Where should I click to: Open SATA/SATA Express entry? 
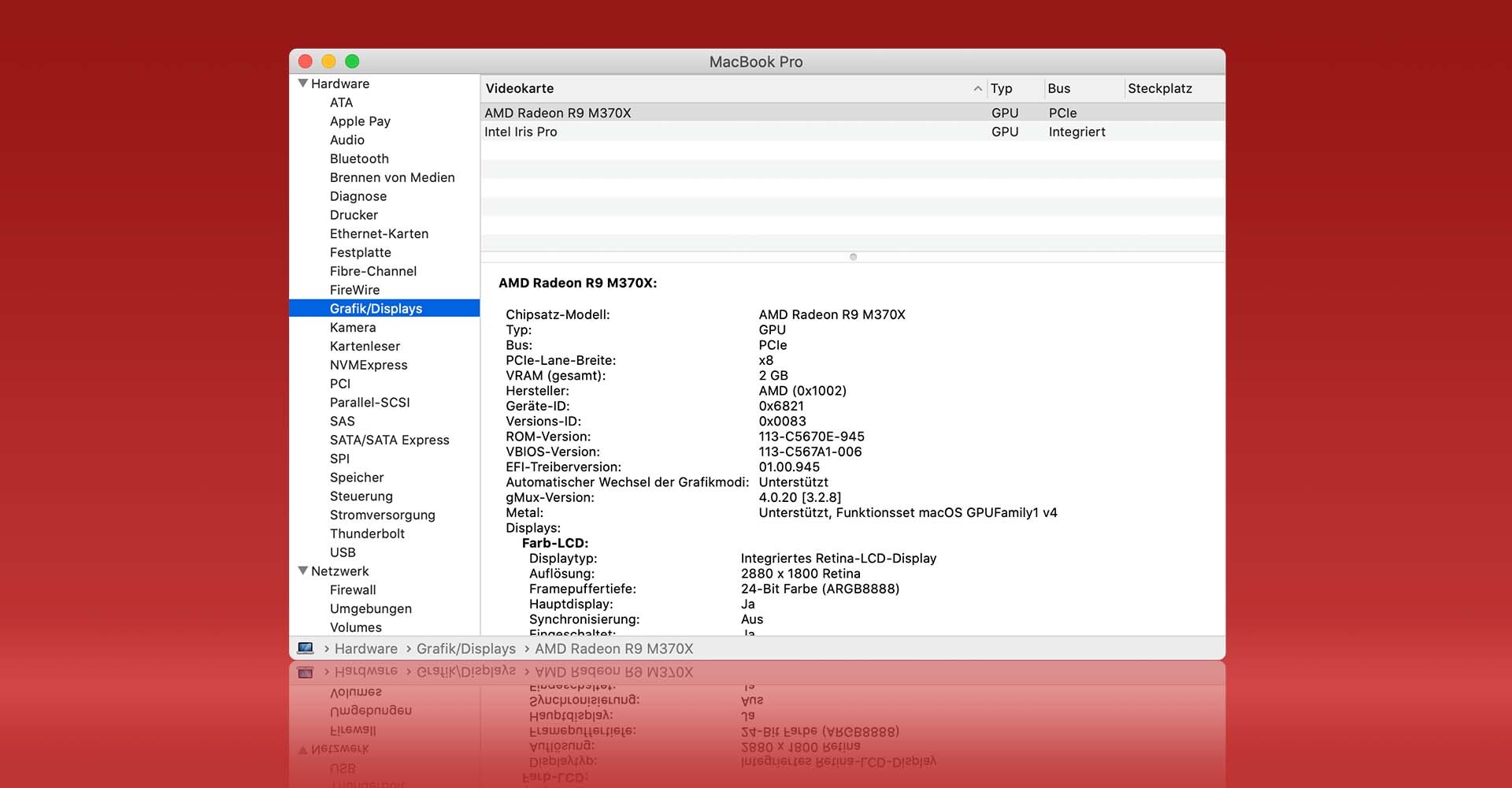click(389, 440)
